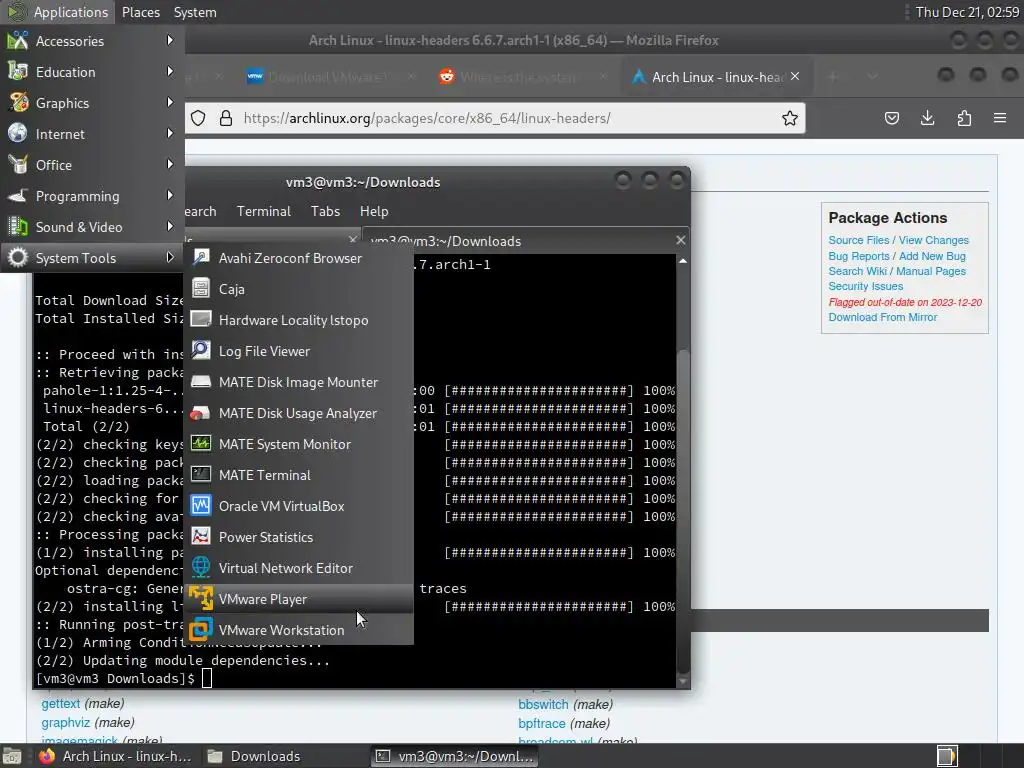
Task: Click the Add New Bug link
Action: pos(932,256)
